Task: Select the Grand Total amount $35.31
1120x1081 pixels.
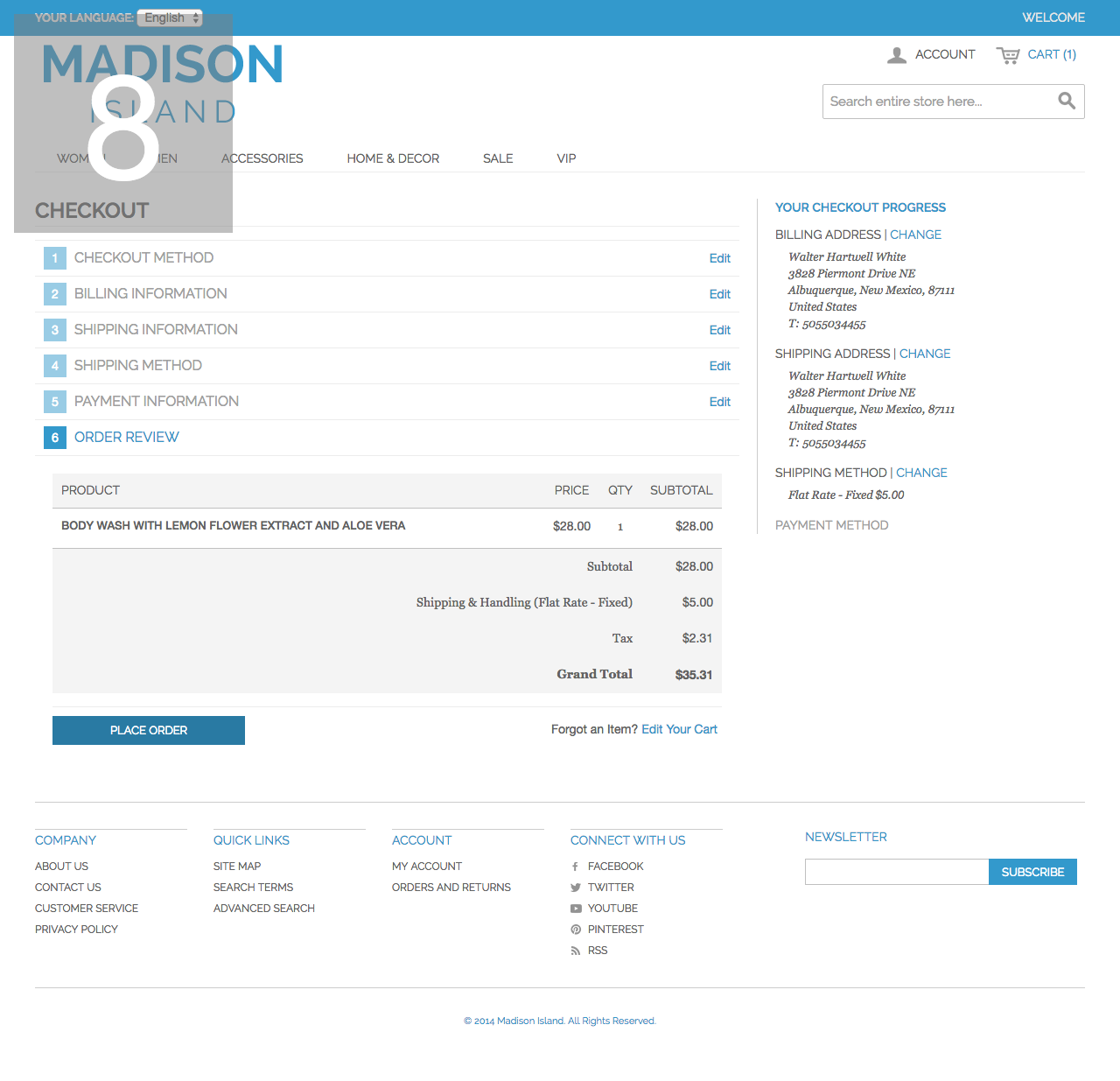Action: coord(694,675)
